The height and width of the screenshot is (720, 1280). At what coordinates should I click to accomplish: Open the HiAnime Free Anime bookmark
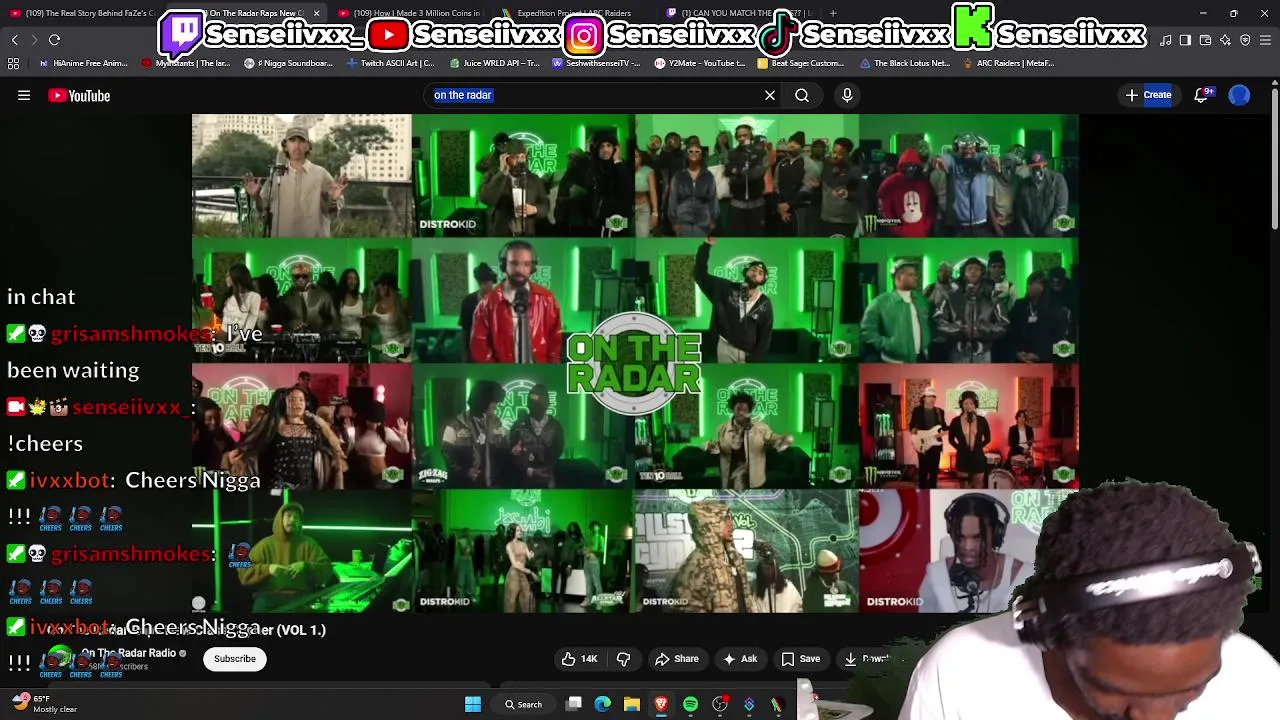point(83,63)
